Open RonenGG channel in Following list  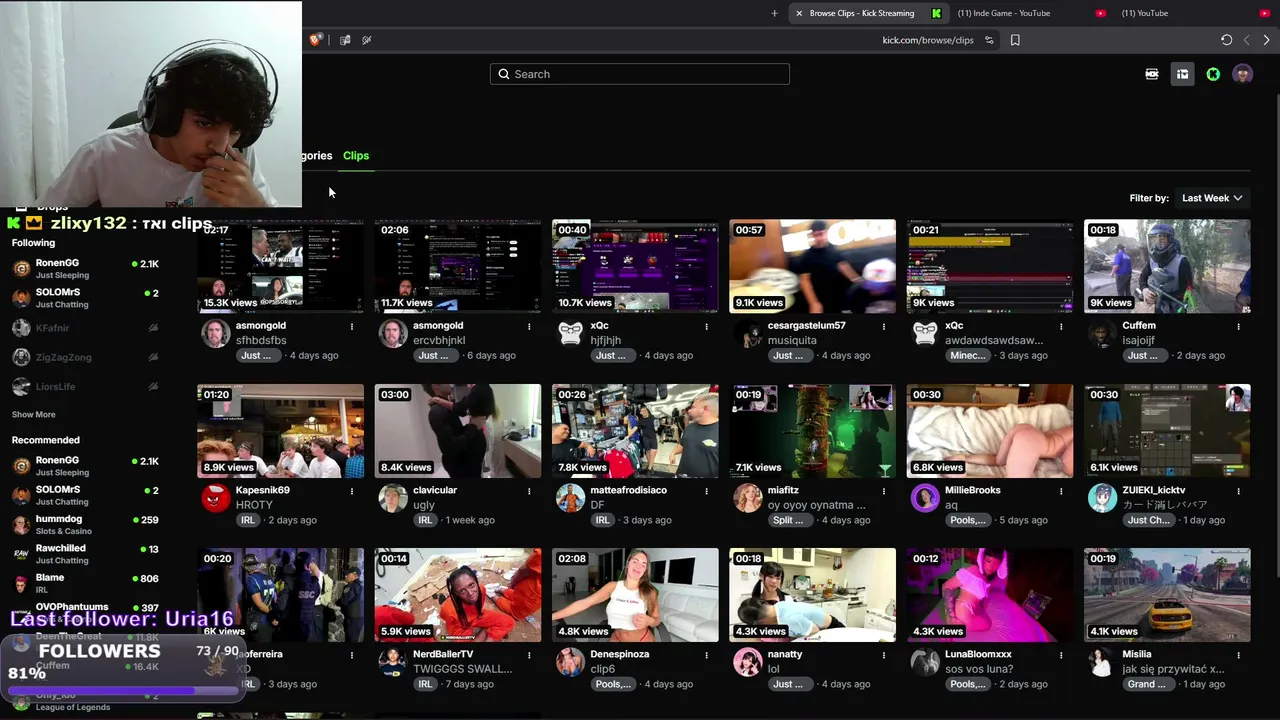click(85, 269)
